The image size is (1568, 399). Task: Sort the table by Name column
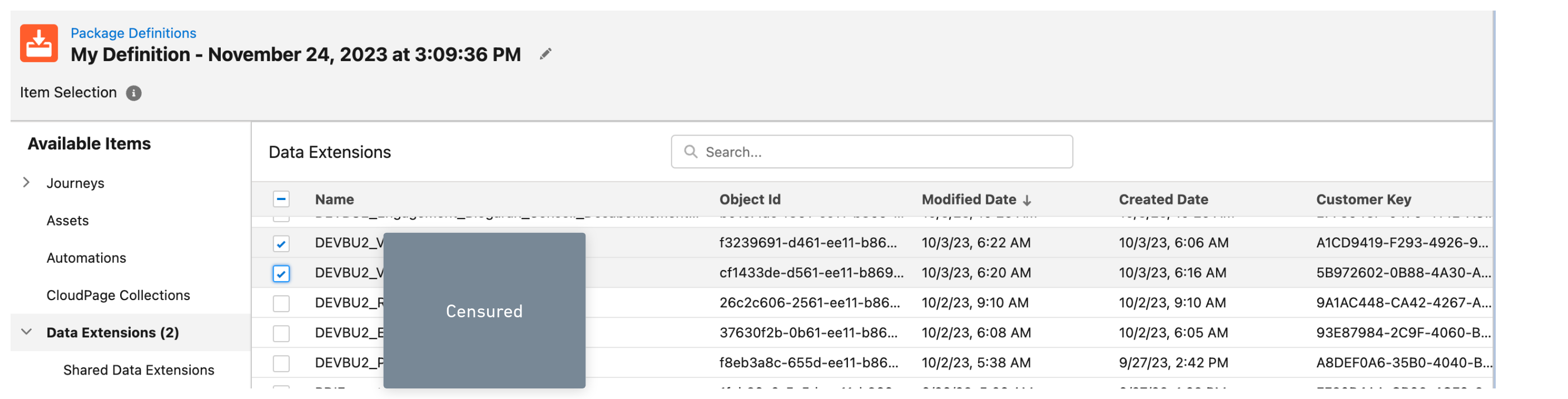click(334, 200)
